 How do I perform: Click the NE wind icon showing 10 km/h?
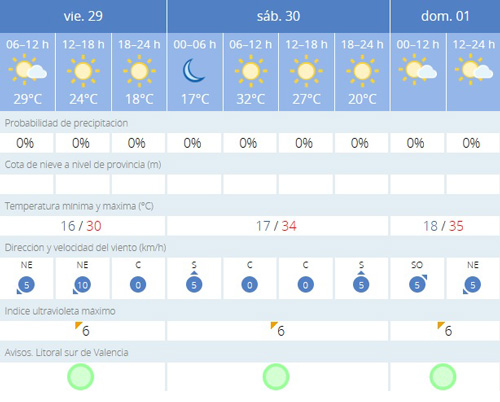82,285
